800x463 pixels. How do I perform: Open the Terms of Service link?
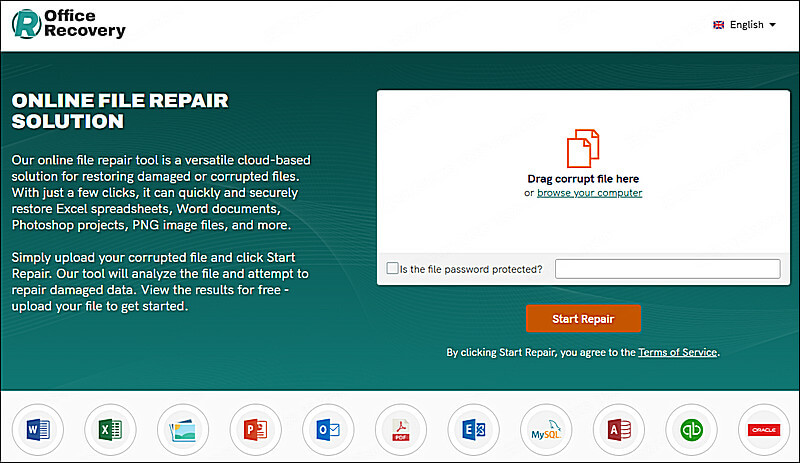coord(678,352)
